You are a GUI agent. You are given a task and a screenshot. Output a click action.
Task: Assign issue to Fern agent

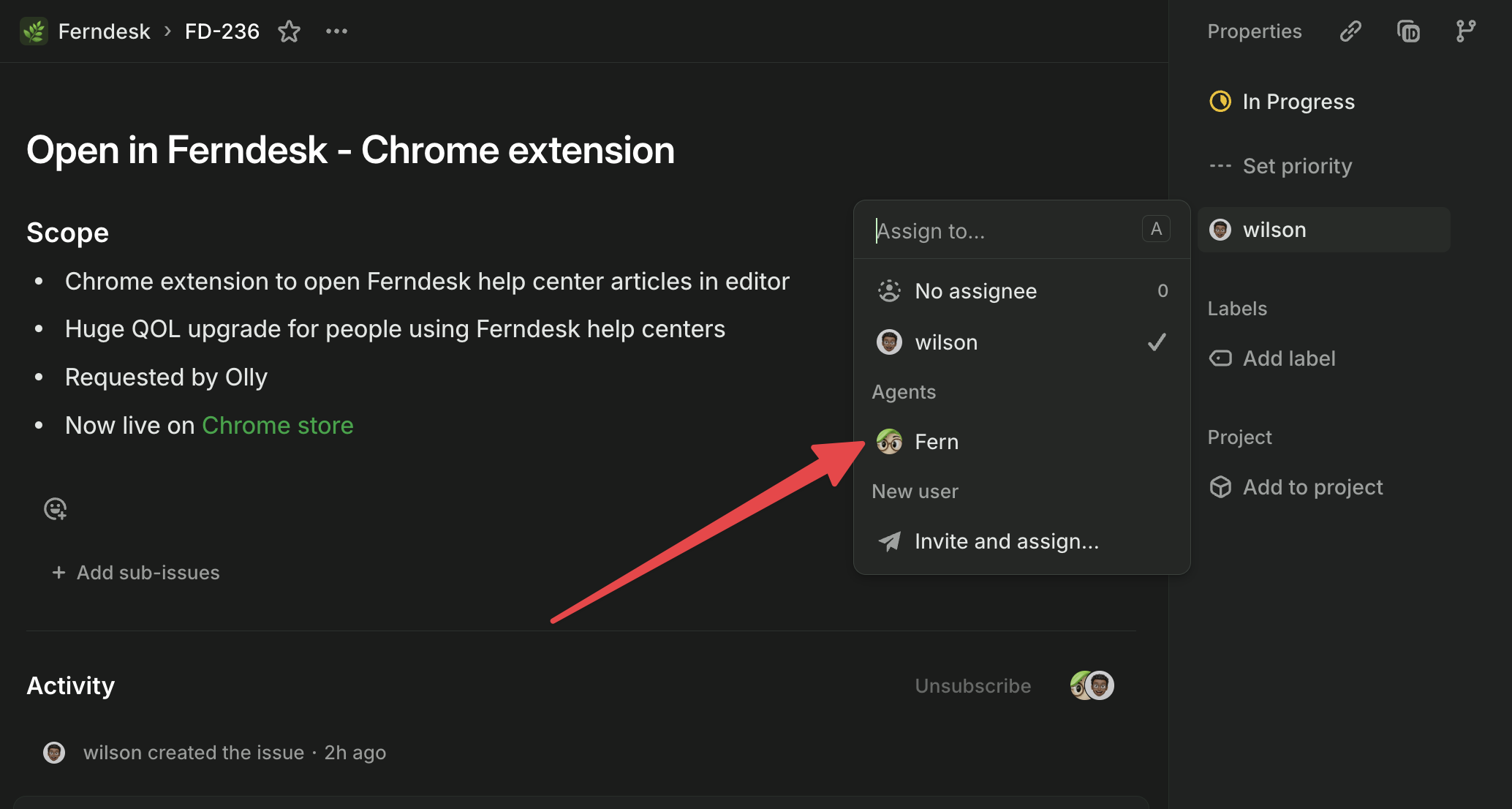[x=937, y=442]
